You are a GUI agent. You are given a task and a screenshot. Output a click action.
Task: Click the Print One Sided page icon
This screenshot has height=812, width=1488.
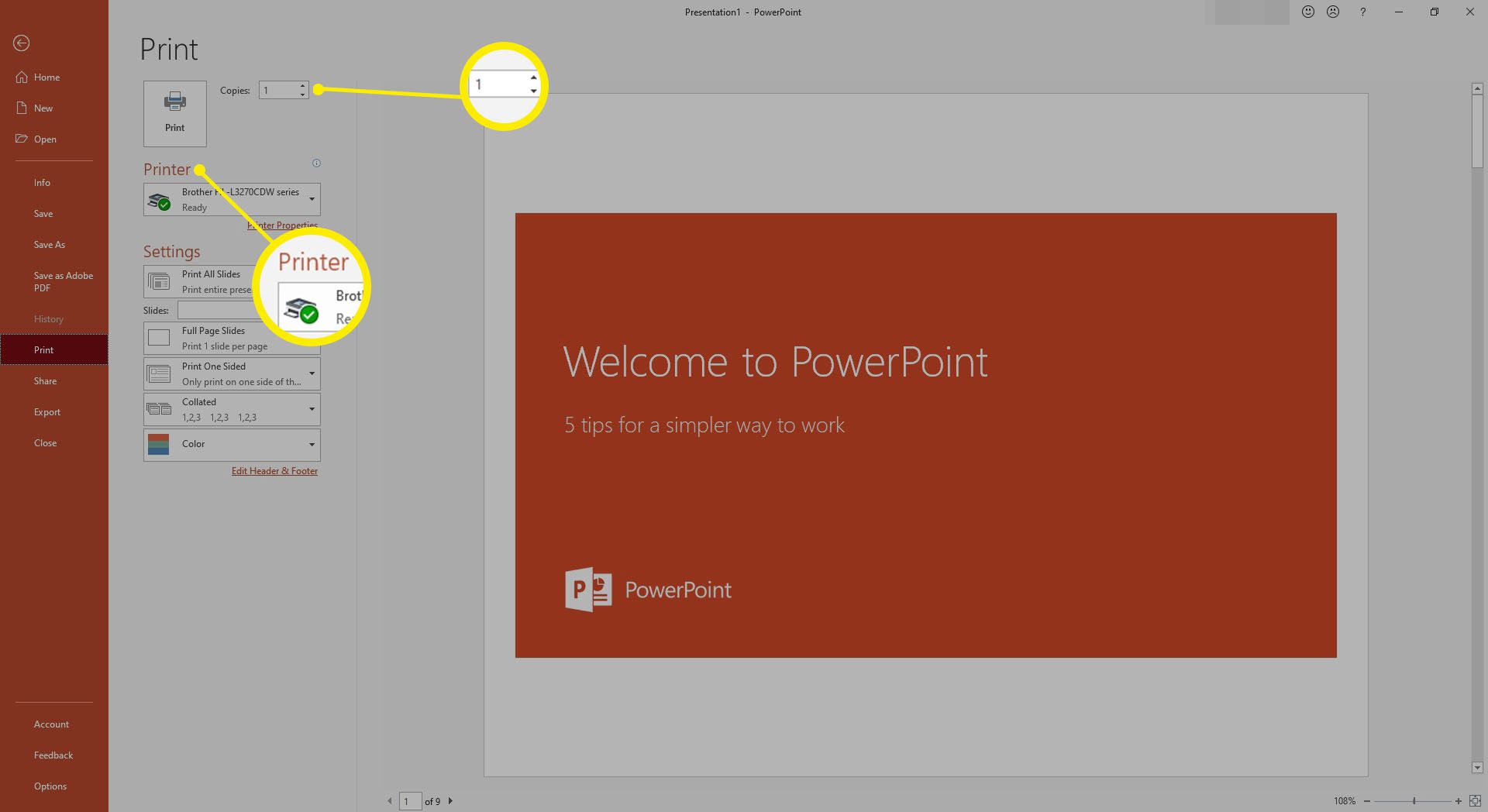point(160,374)
